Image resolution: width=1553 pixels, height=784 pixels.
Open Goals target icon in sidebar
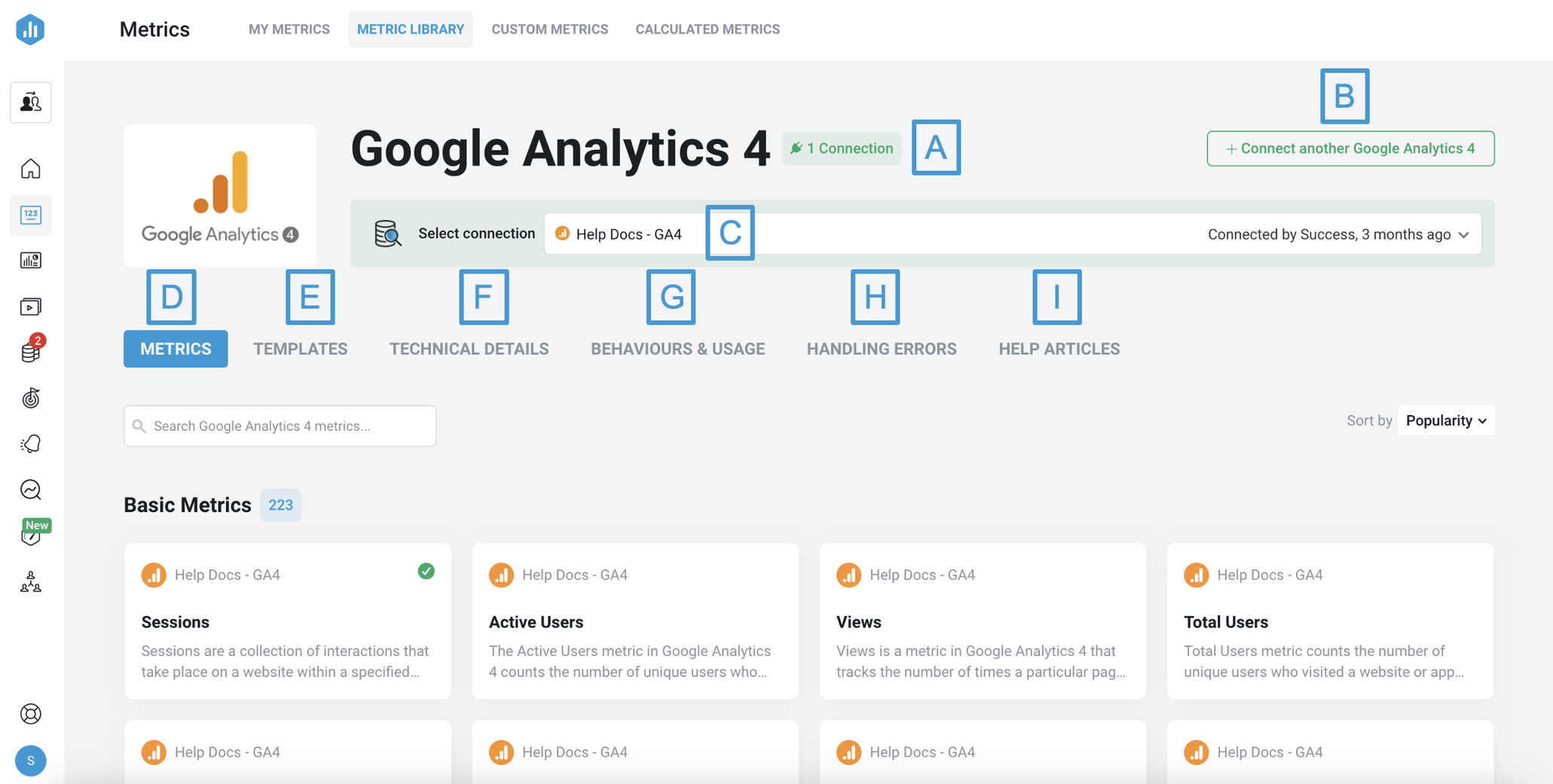click(x=31, y=398)
